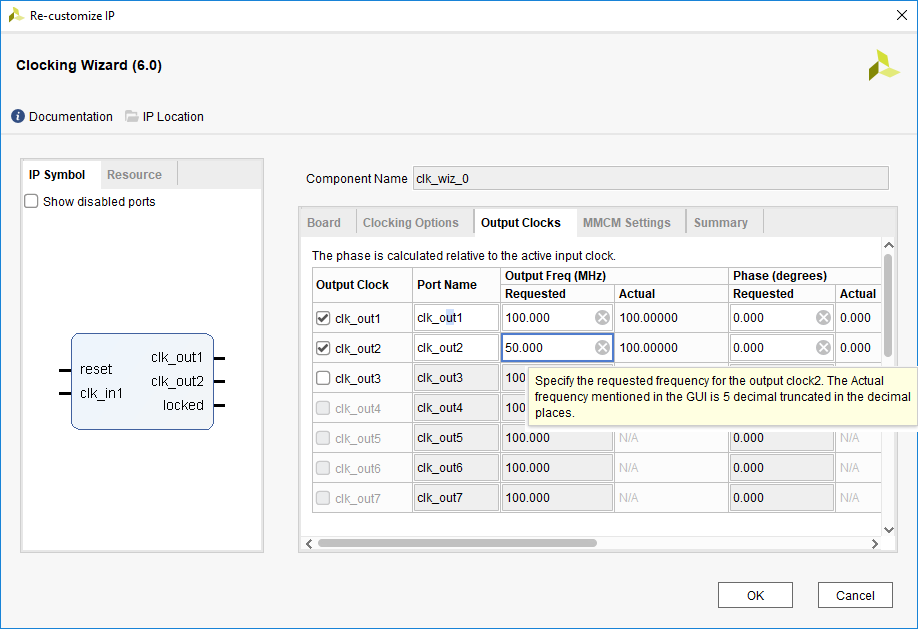Click the clk_in1 port on symbol
Viewport: 918px width, 629px height.
coord(101,393)
